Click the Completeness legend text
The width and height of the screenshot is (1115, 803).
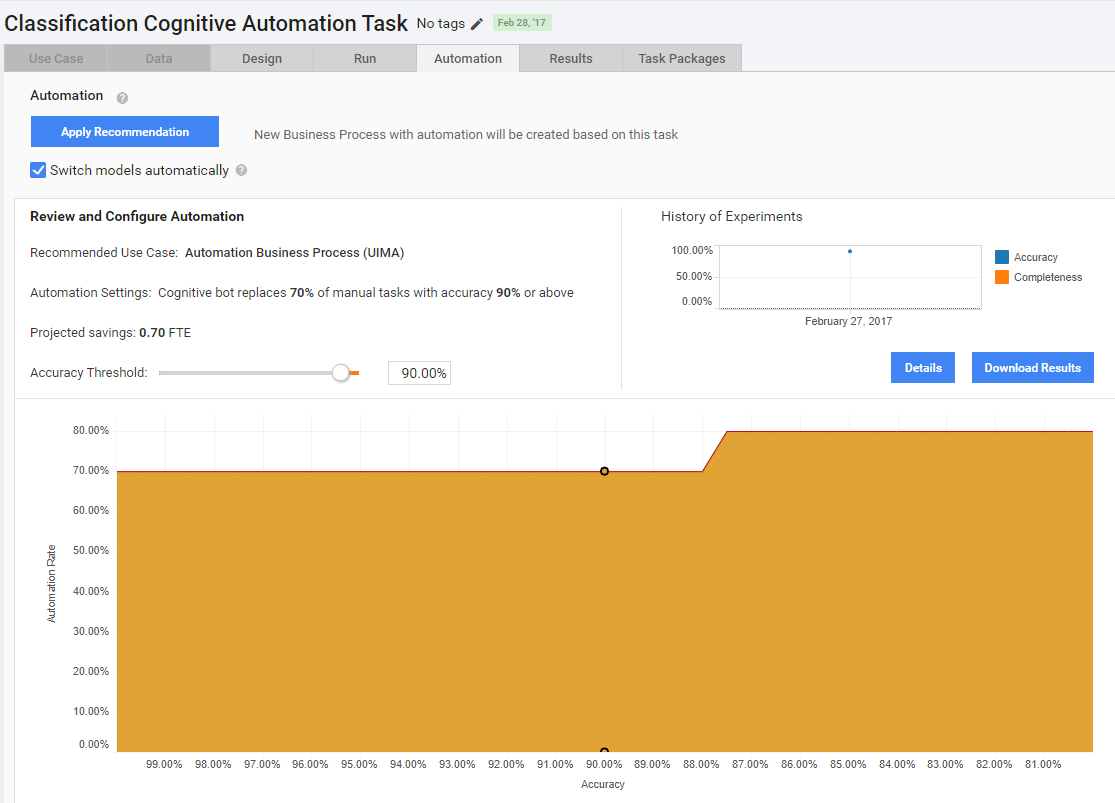(x=1048, y=277)
